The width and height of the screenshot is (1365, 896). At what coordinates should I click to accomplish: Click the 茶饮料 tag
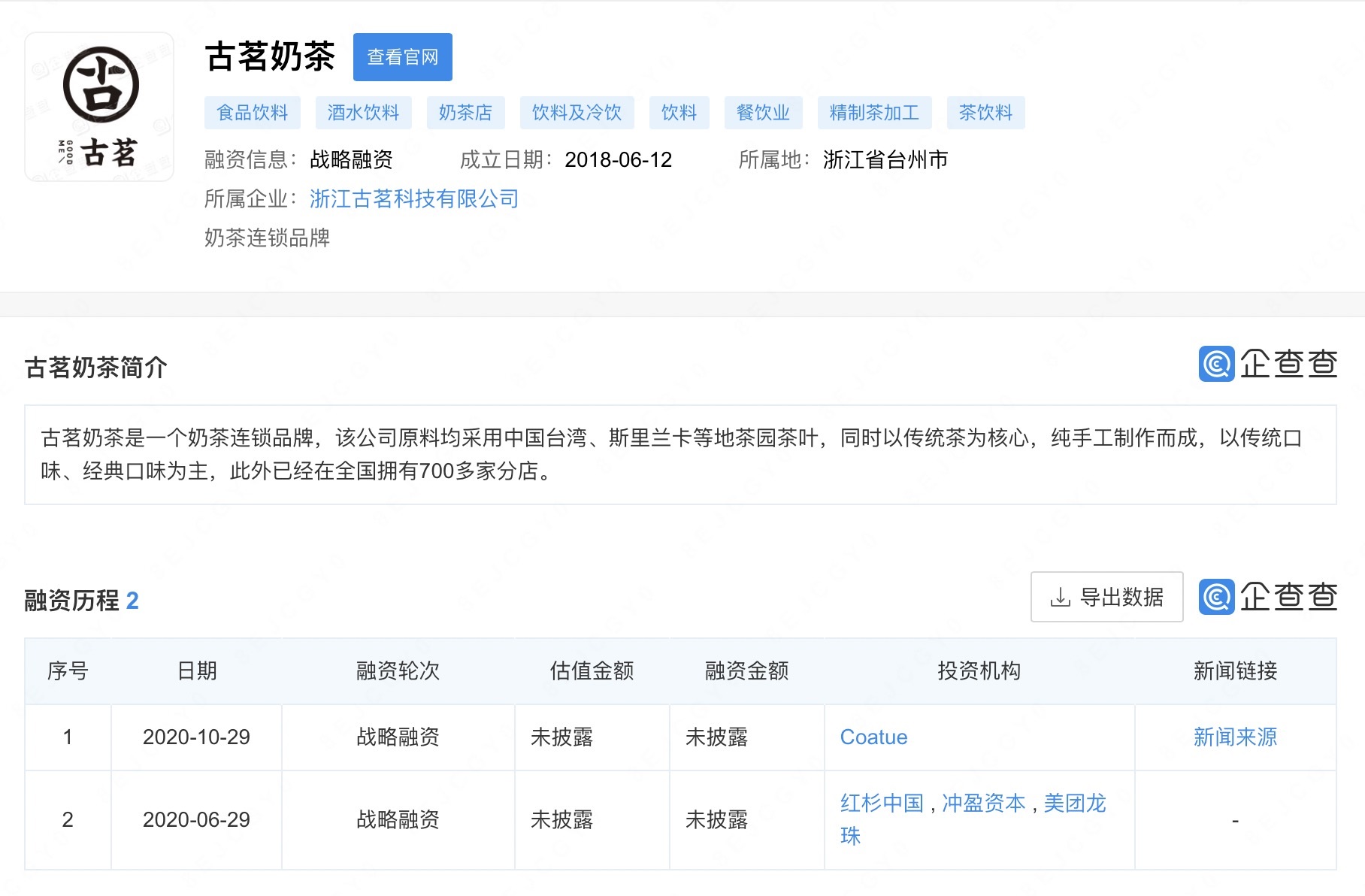tap(986, 113)
